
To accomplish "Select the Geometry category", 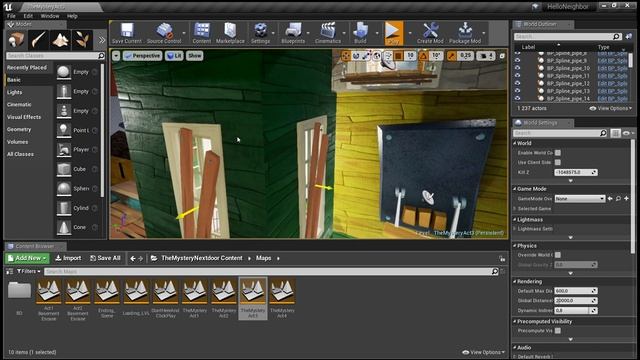I will point(19,129).
